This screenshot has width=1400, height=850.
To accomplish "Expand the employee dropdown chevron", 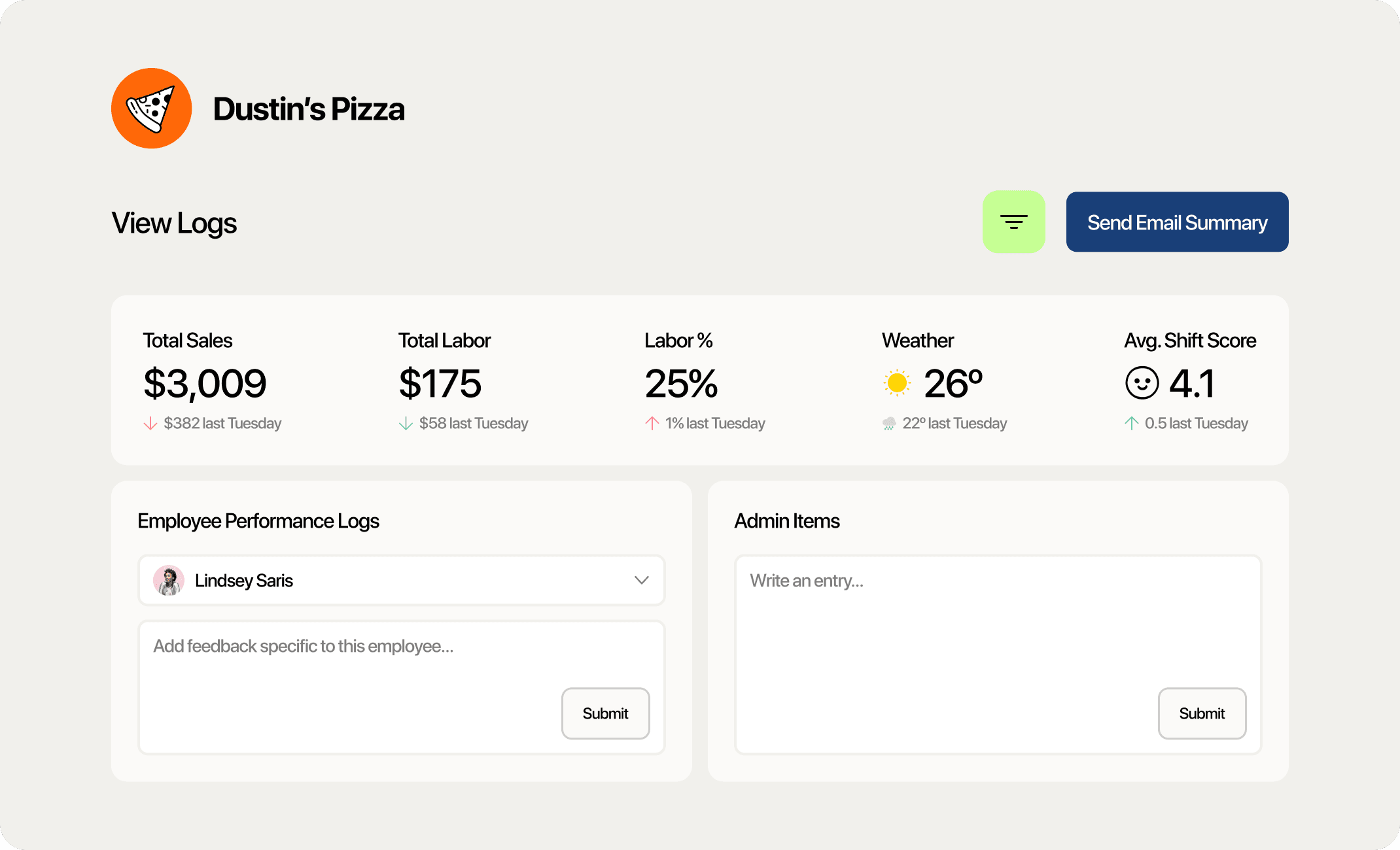I will pos(641,581).
